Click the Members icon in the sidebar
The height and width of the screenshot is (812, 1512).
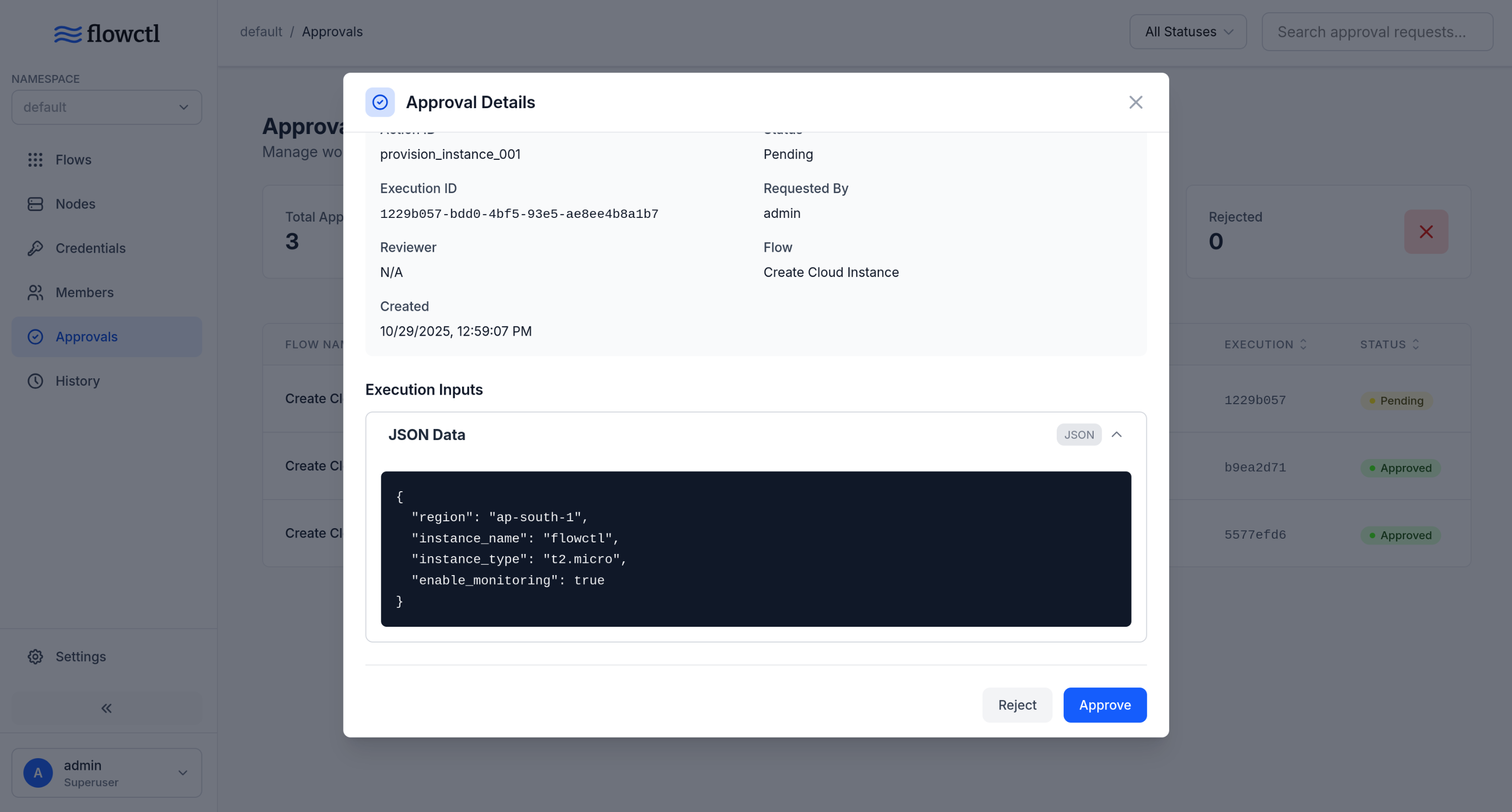(35, 292)
